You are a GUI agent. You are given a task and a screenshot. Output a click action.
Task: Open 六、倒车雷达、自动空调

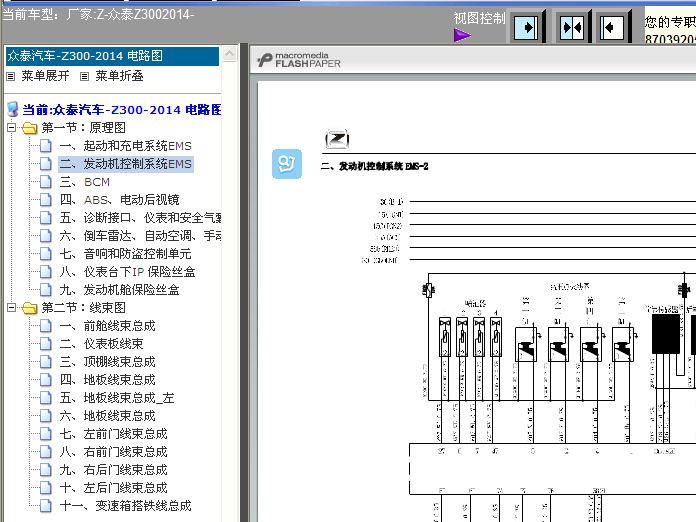[x=140, y=236]
